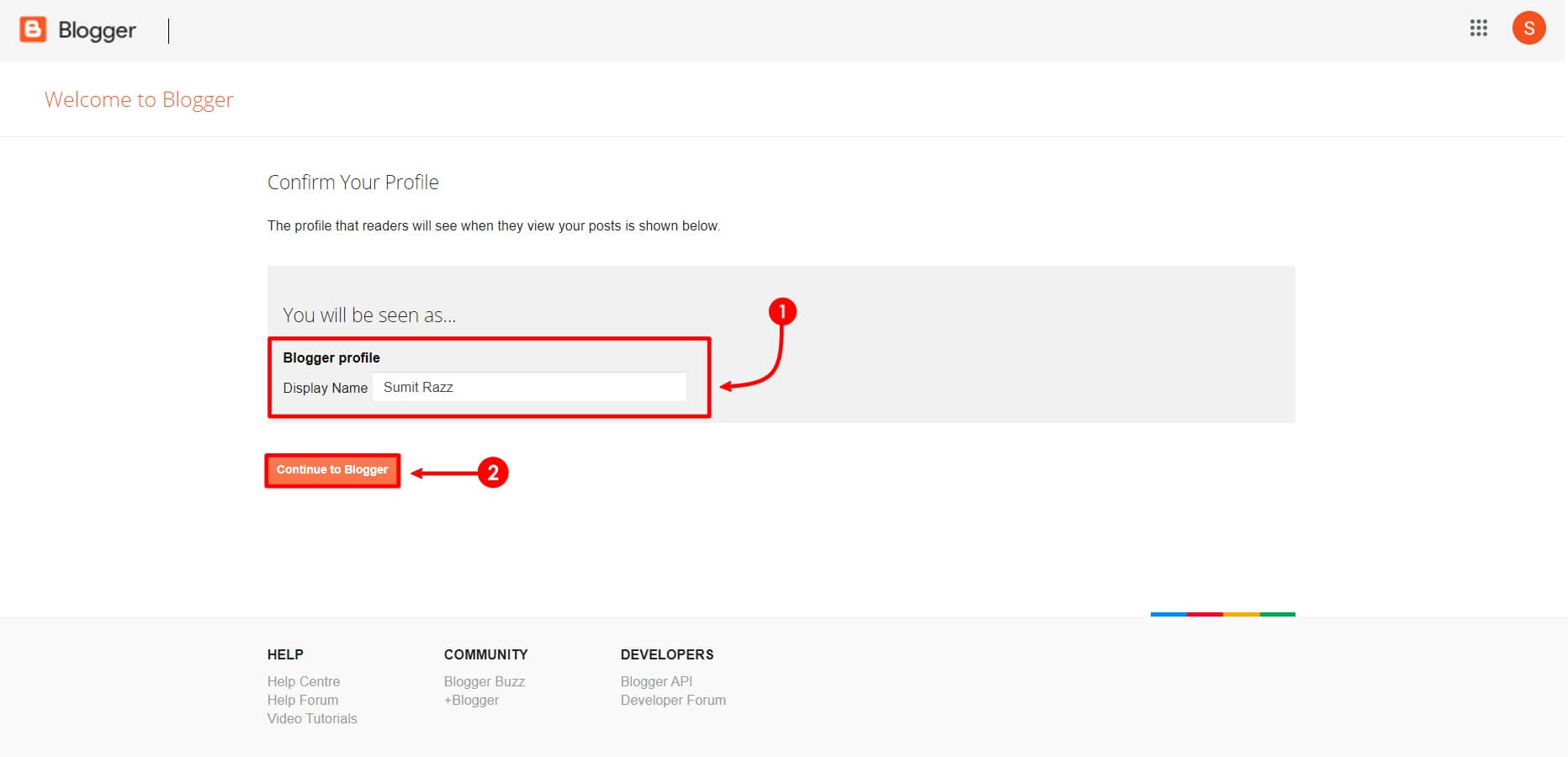The height and width of the screenshot is (757, 1568).
Task: Click the Display Name input field
Action: pos(530,387)
